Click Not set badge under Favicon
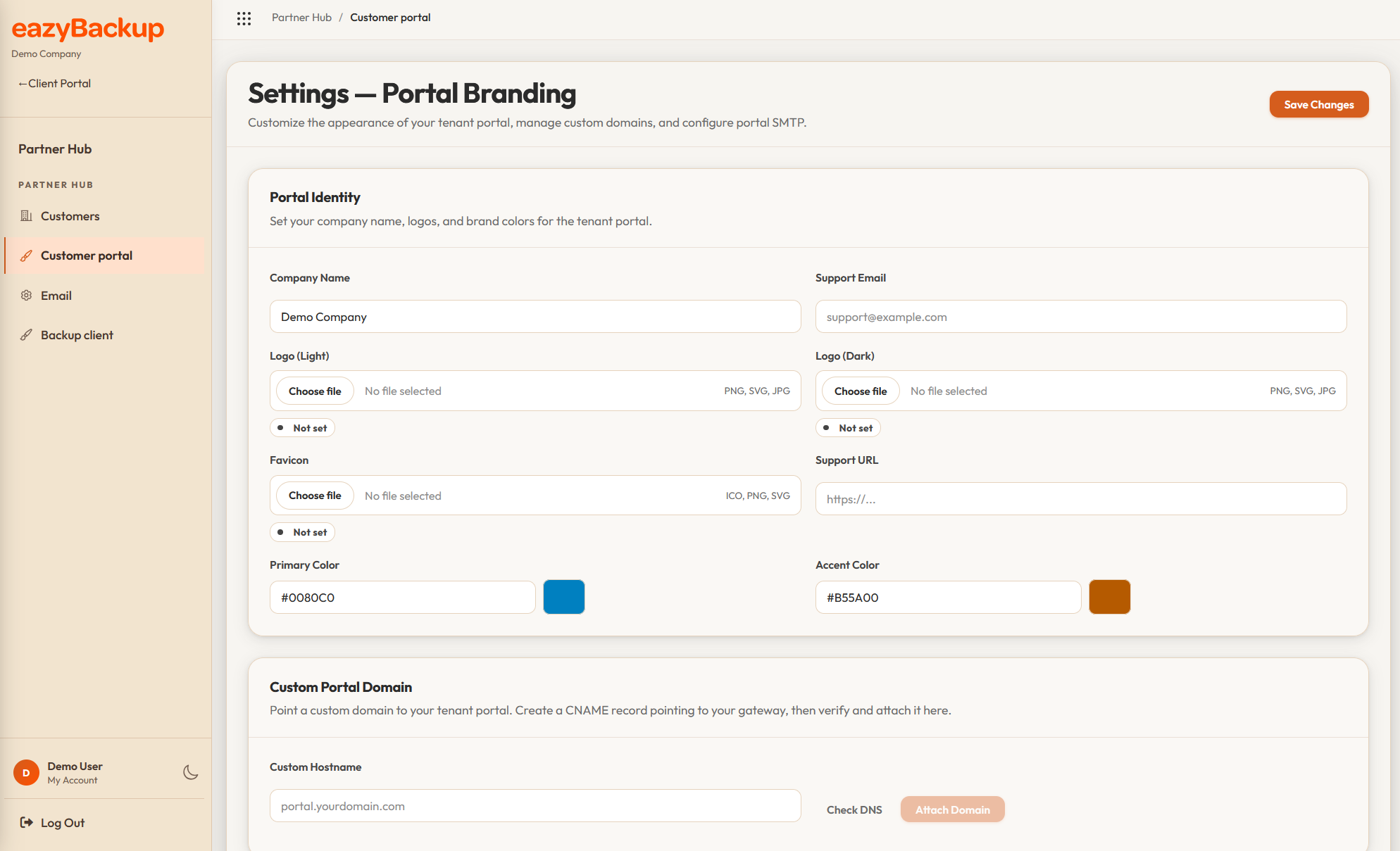Image resolution: width=1400 pixels, height=851 pixels. 302,532
